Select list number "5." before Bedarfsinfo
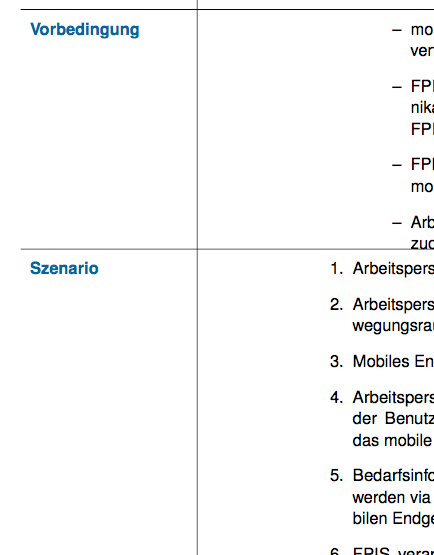Image resolution: width=434 pixels, height=555 pixels. click(x=336, y=476)
